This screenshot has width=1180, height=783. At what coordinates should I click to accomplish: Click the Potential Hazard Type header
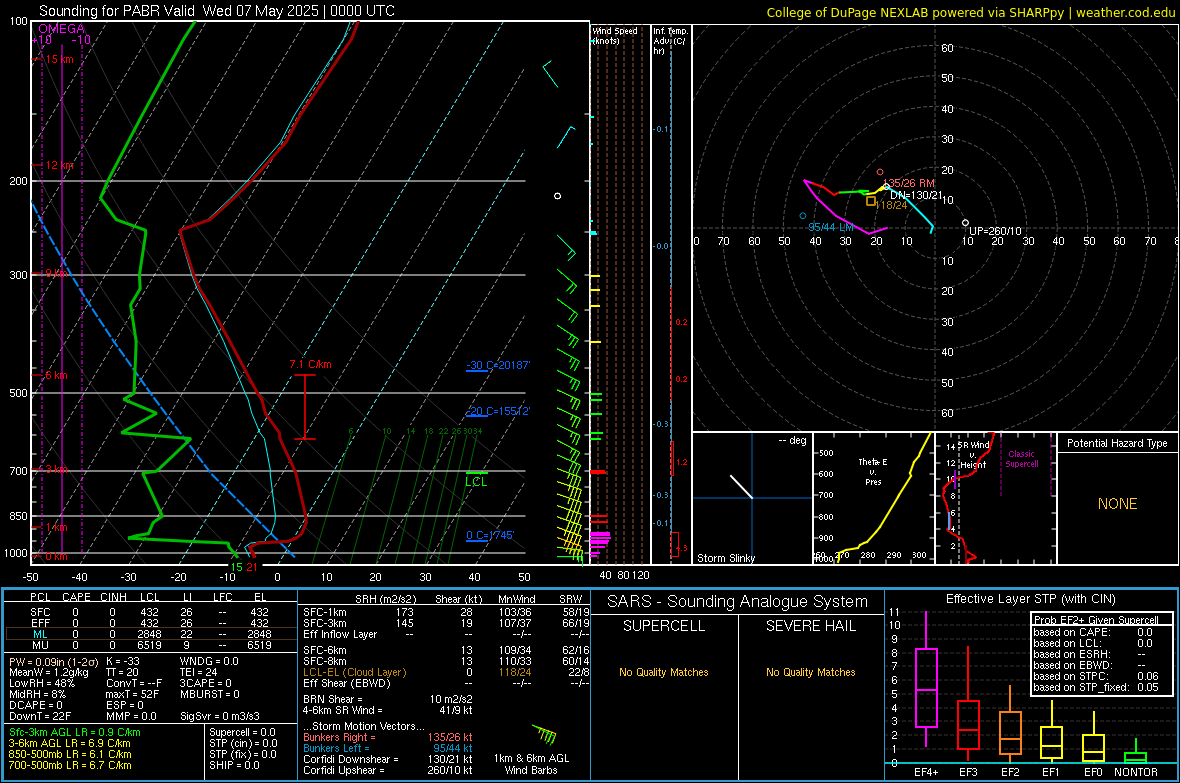(x=1117, y=443)
